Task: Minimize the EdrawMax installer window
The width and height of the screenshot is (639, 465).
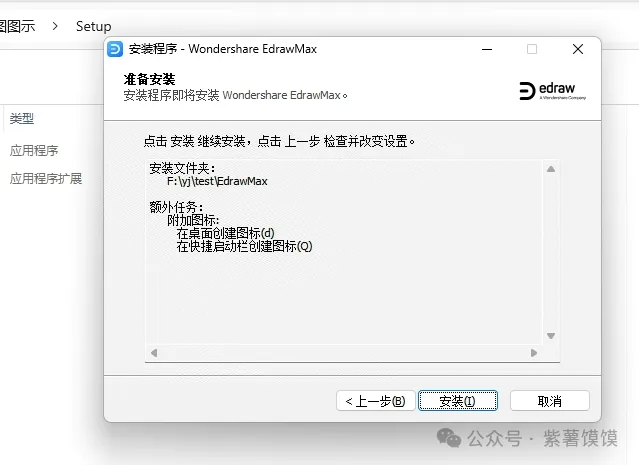Action: pyautogui.click(x=486, y=49)
